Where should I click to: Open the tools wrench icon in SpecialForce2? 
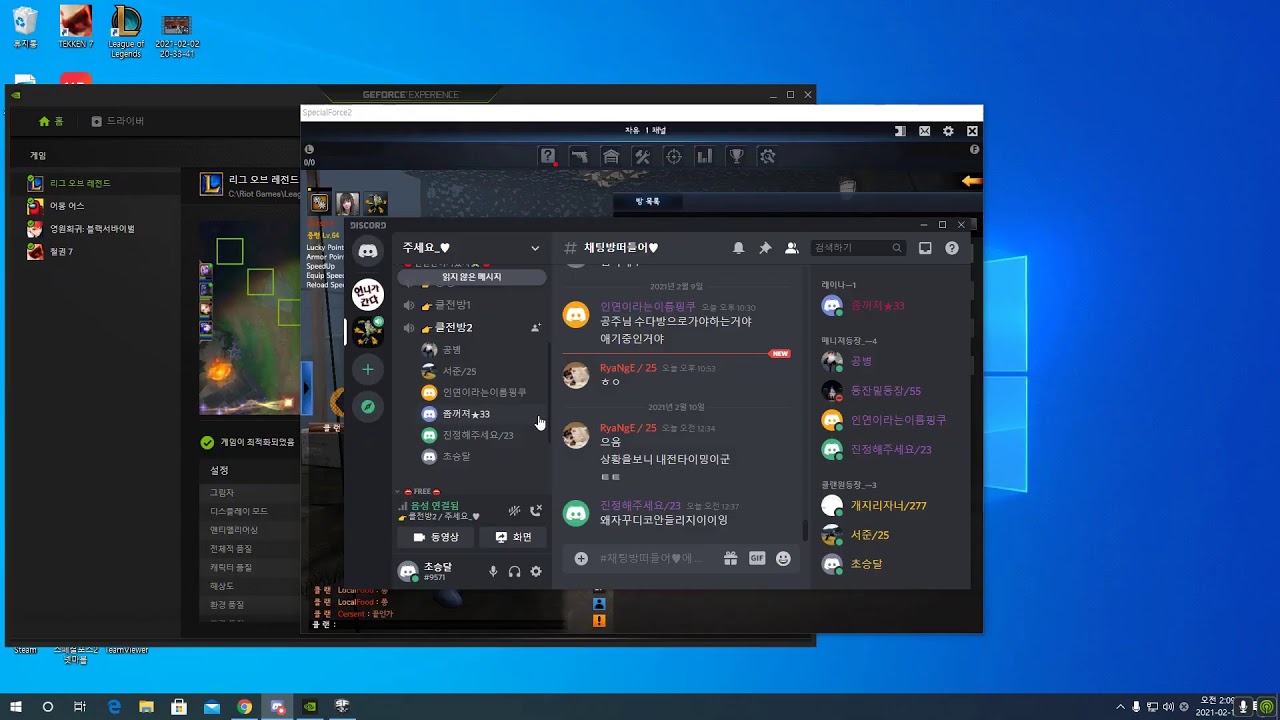pyautogui.click(x=642, y=156)
